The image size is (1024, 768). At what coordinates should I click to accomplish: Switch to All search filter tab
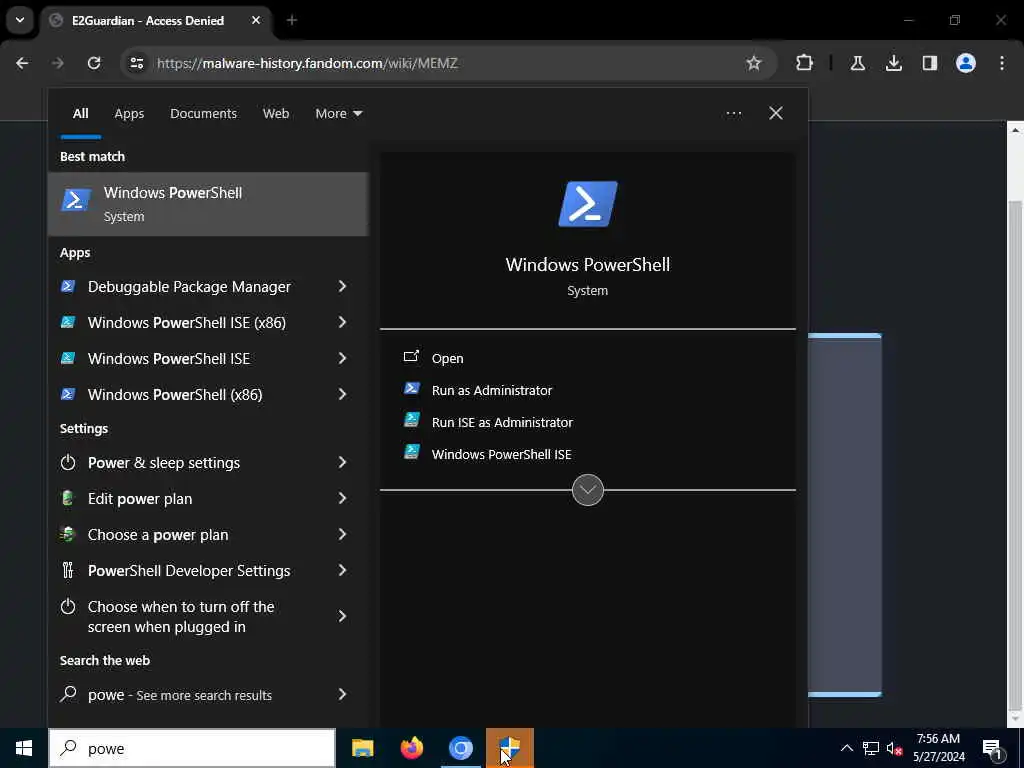click(80, 114)
